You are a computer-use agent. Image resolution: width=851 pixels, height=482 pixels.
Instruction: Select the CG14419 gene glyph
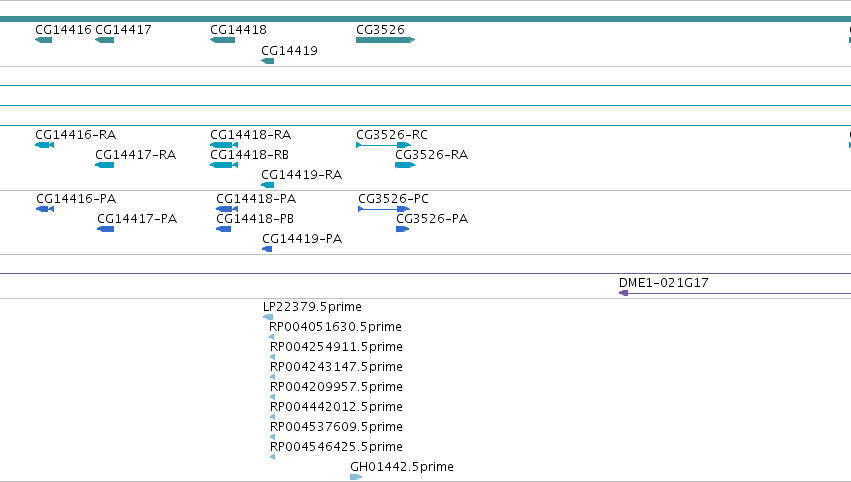pyautogui.click(x=268, y=61)
